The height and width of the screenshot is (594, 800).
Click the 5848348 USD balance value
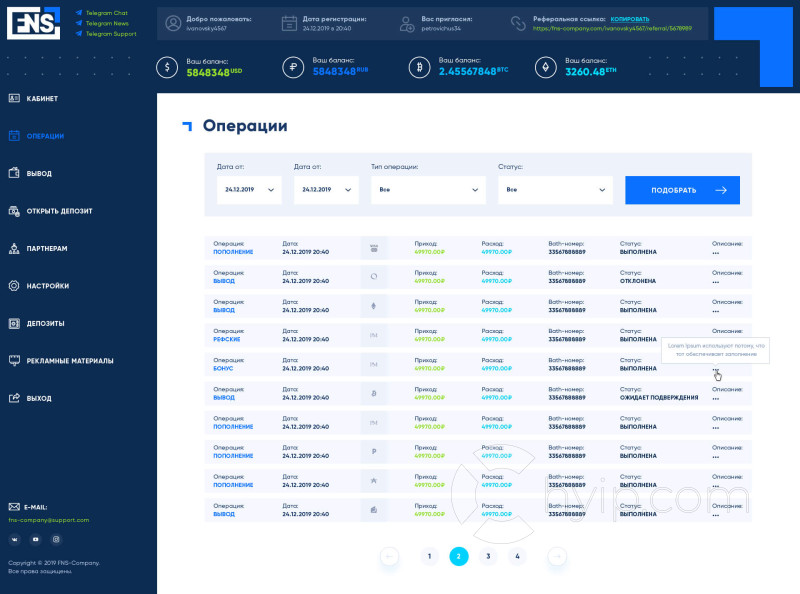214,72
